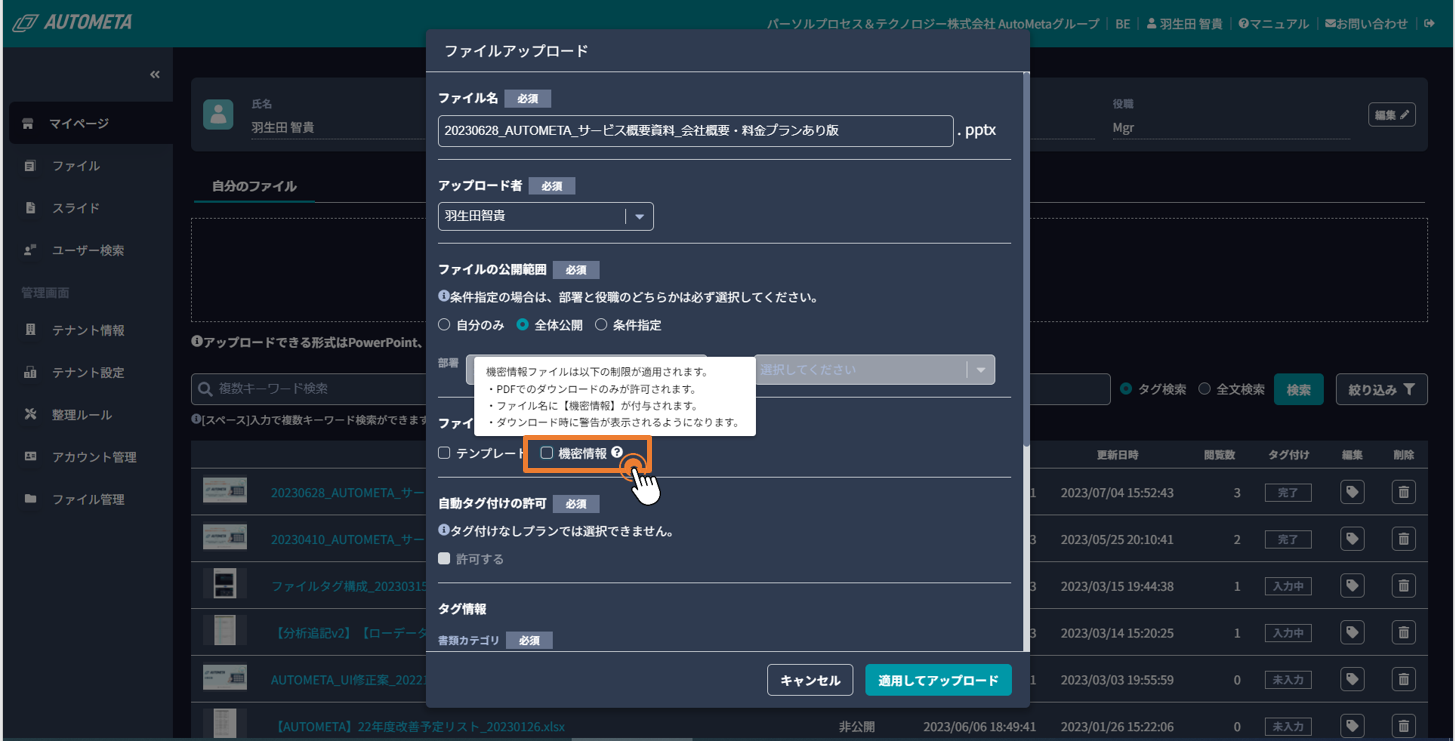This screenshot has height=741, width=1455.
Task: Select the 自分のみ radio button
Action: (x=445, y=325)
